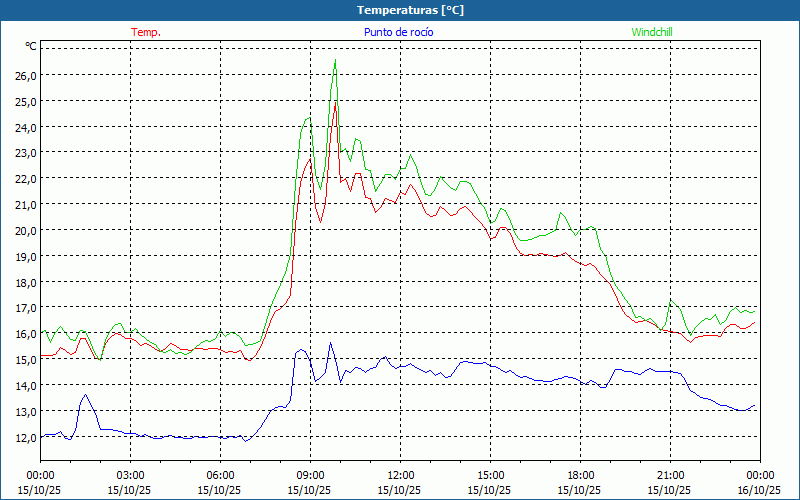The image size is (800, 500).
Task: Click the 03:00 time axis label
Action: [x=130, y=475]
